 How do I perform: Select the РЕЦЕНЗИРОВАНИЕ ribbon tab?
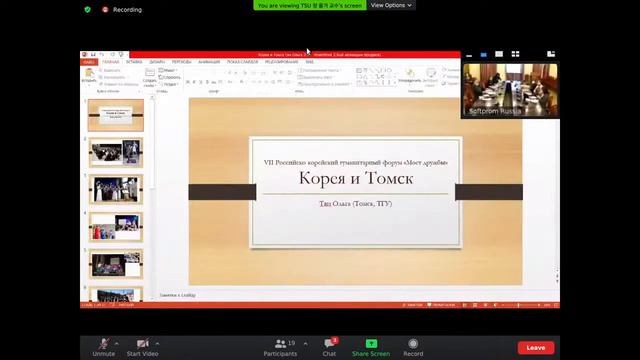282,62
